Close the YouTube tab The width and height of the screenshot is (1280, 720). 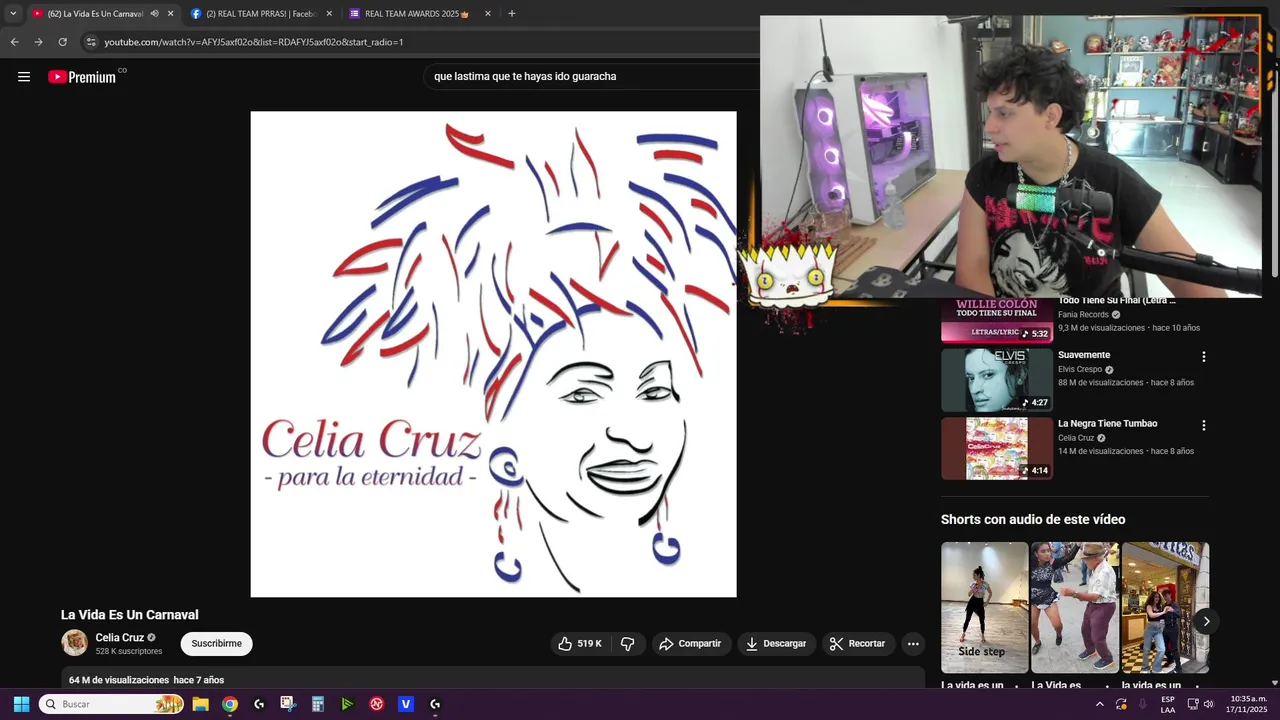(170, 14)
